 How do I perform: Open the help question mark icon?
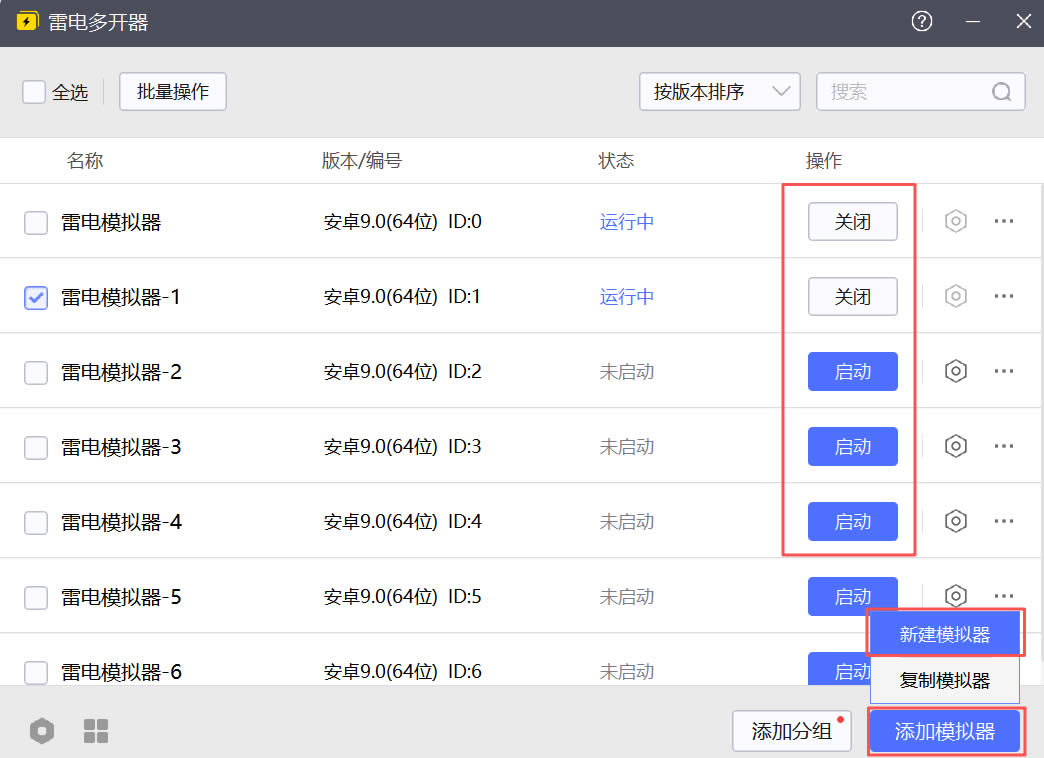[922, 22]
